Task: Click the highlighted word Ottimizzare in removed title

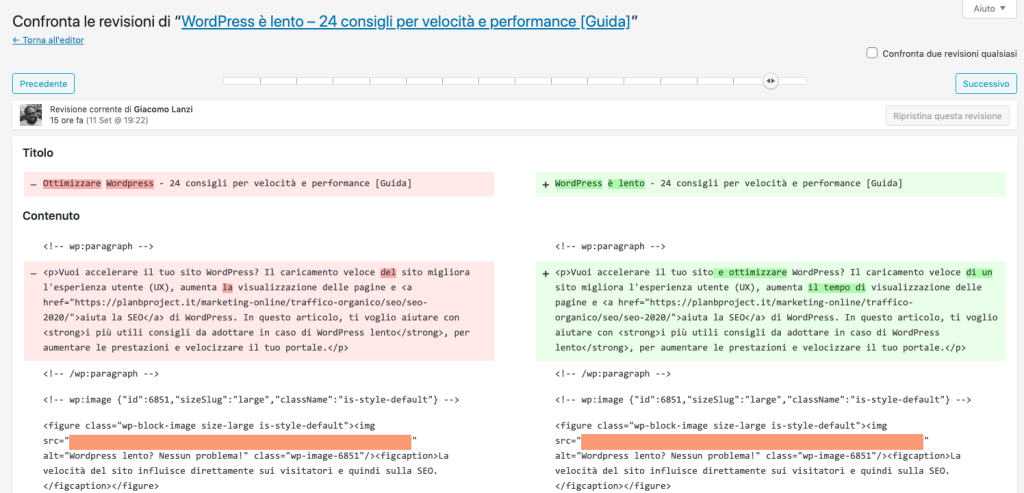Action: (x=72, y=183)
